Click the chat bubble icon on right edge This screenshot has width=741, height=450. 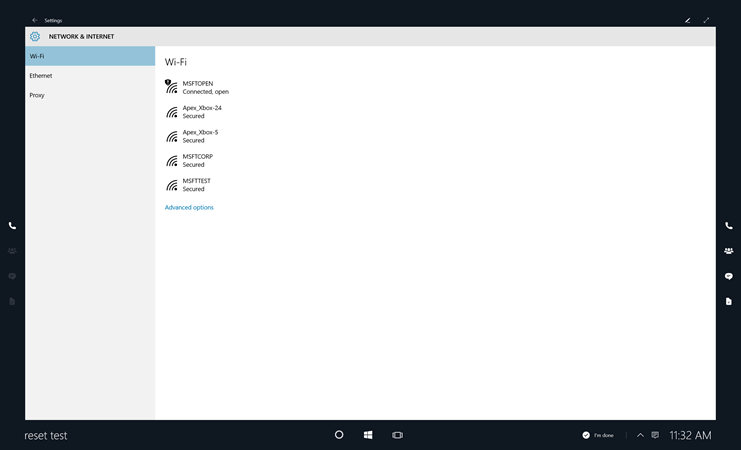click(728, 276)
